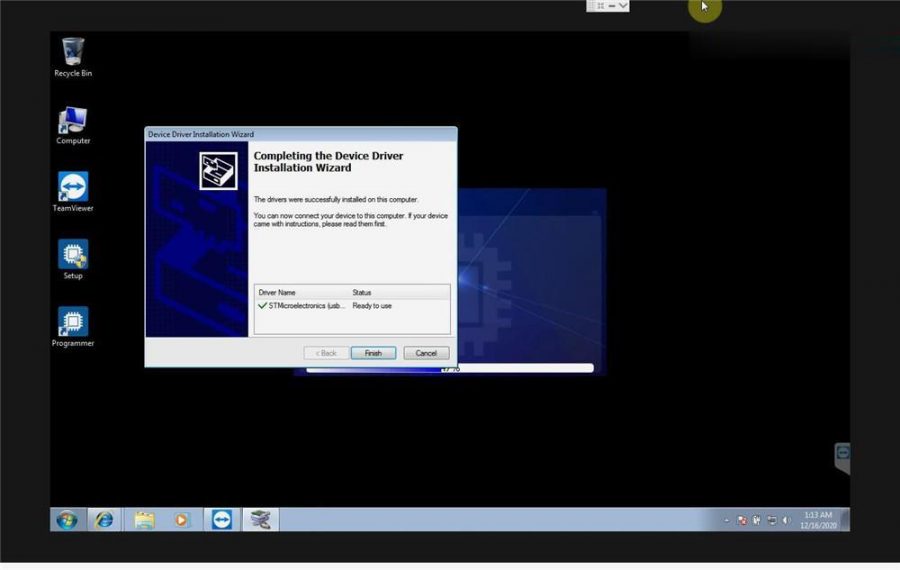Open the Programmer desktop shortcut
900x570 pixels.
pos(73,324)
